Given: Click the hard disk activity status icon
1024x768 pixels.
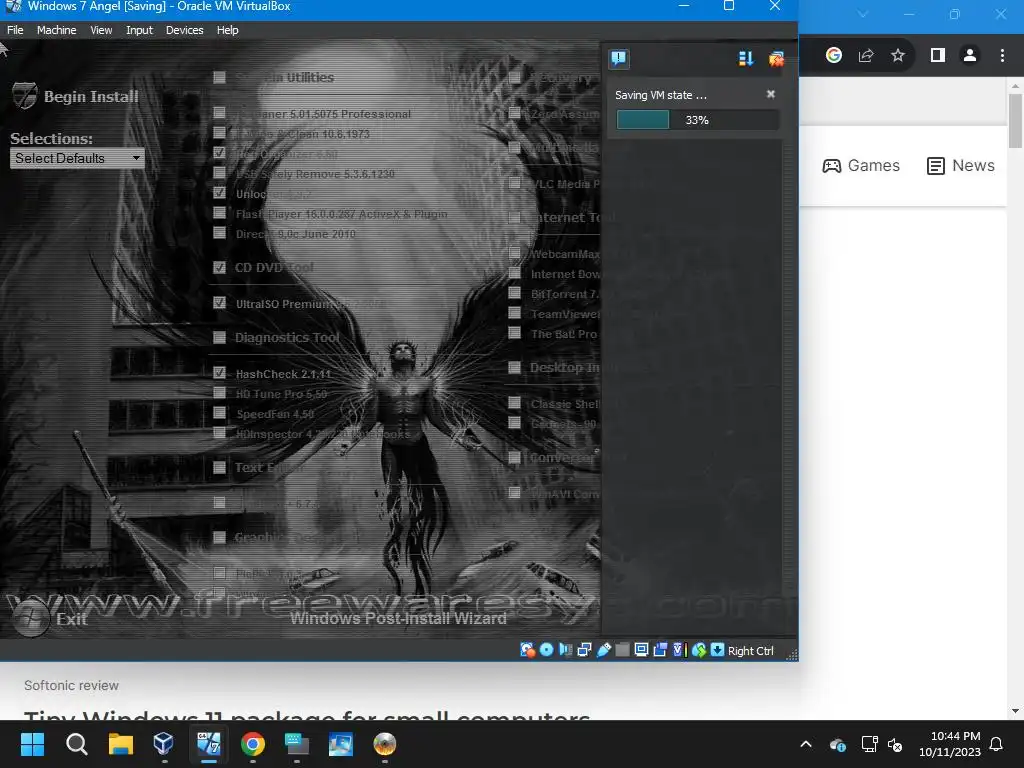Looking at the screenshot, I should click(x=527, y=650).
